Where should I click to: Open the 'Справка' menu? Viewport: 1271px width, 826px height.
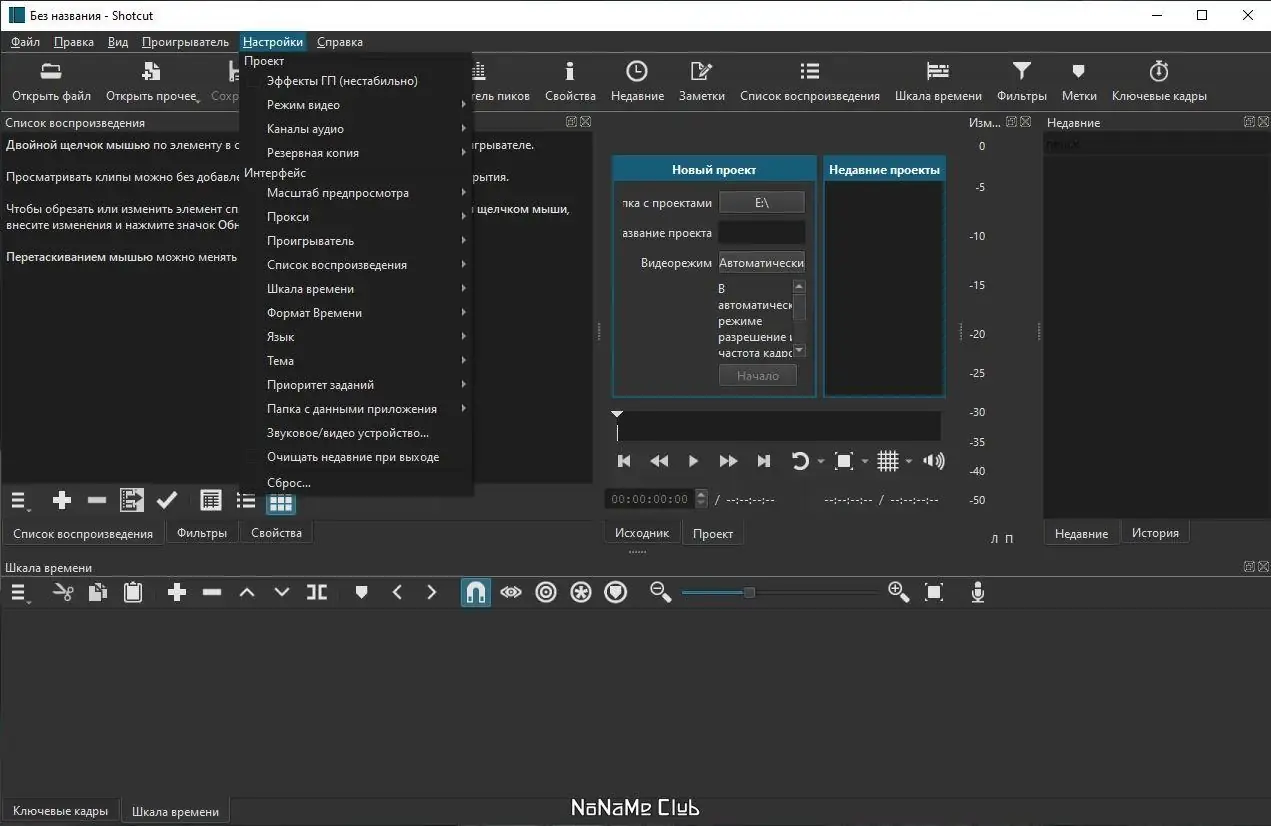339,42
